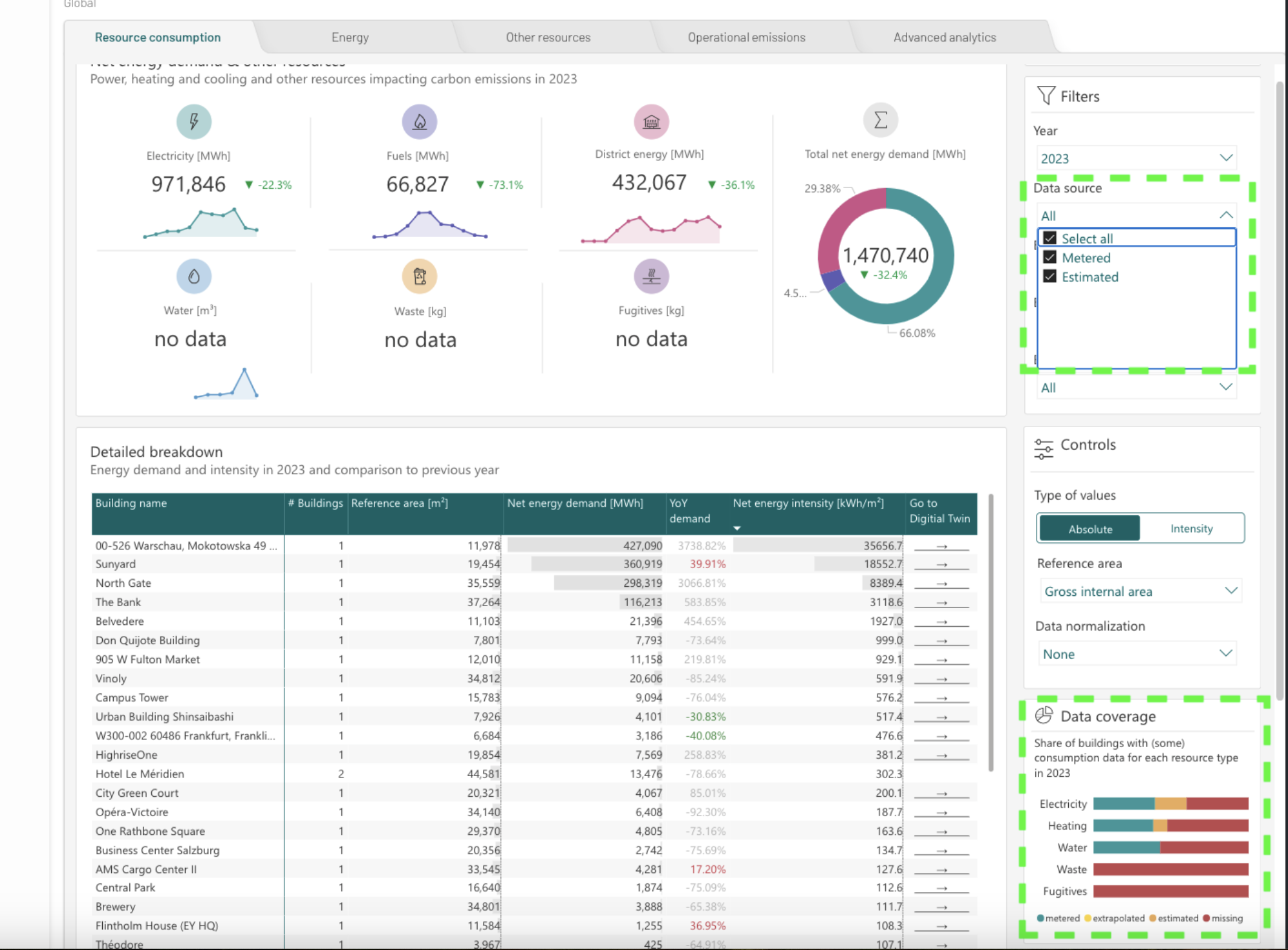Click the Fuels flame icon

click(420, 121)
